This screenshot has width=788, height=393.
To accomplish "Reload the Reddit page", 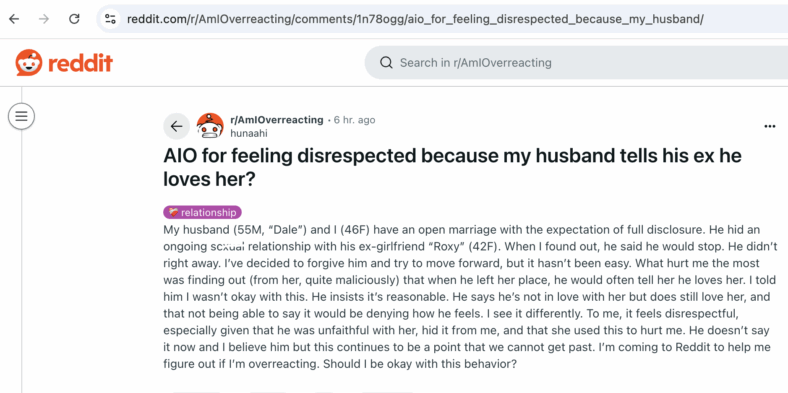I will (74, 19).
